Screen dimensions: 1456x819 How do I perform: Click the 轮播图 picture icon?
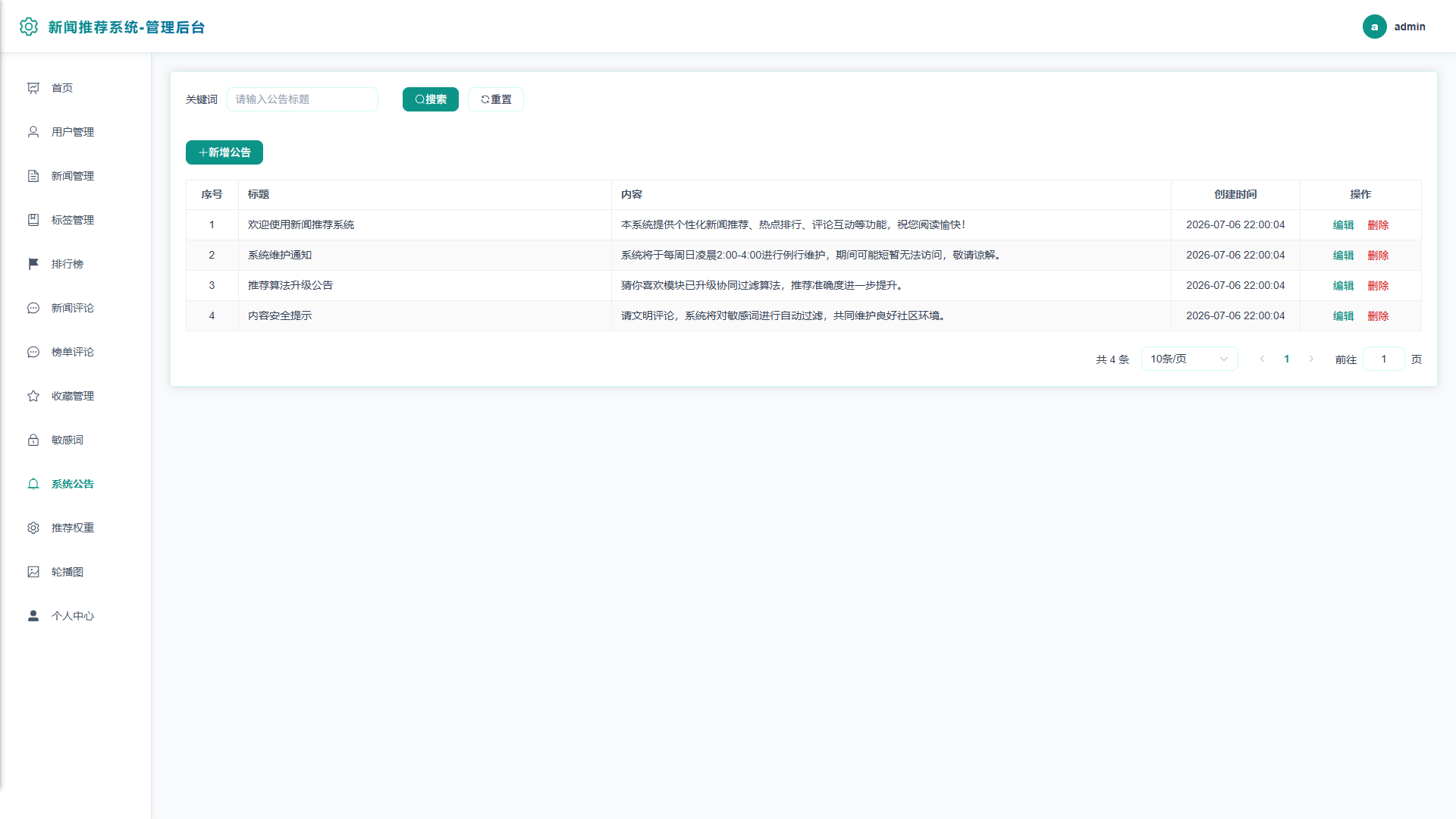33,572
